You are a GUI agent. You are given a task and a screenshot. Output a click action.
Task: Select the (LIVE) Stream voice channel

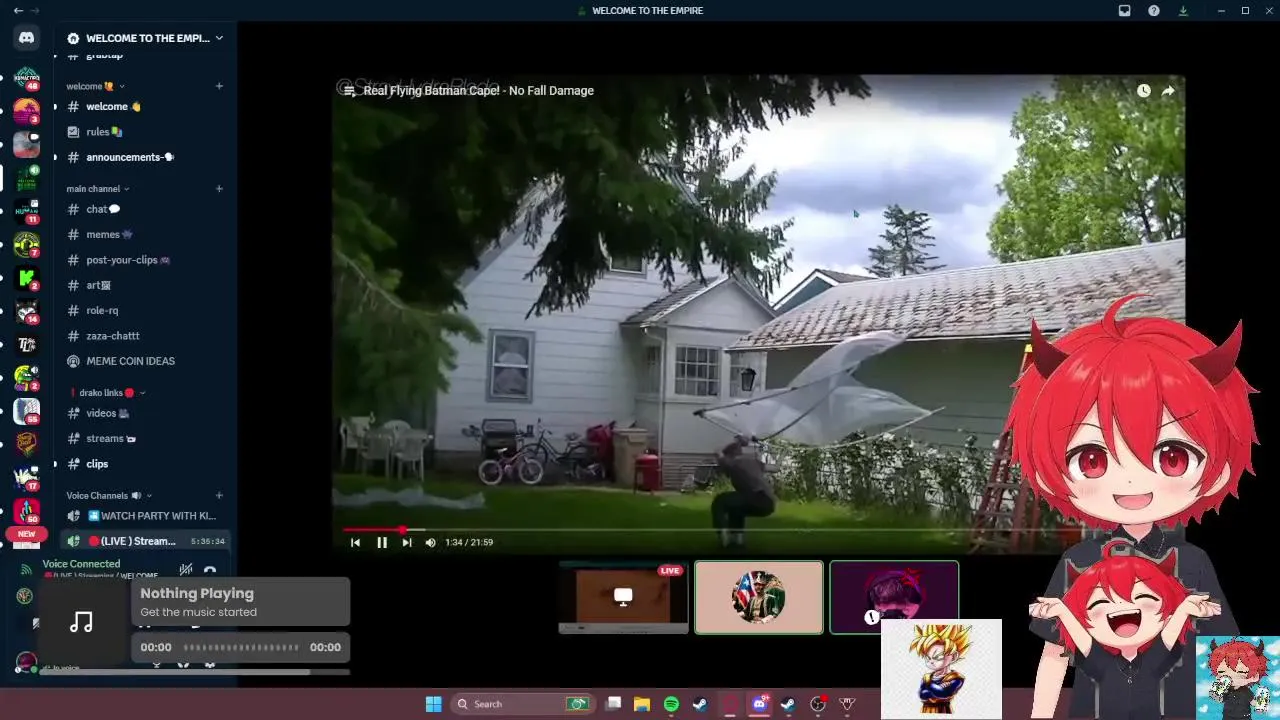point(145,541)
